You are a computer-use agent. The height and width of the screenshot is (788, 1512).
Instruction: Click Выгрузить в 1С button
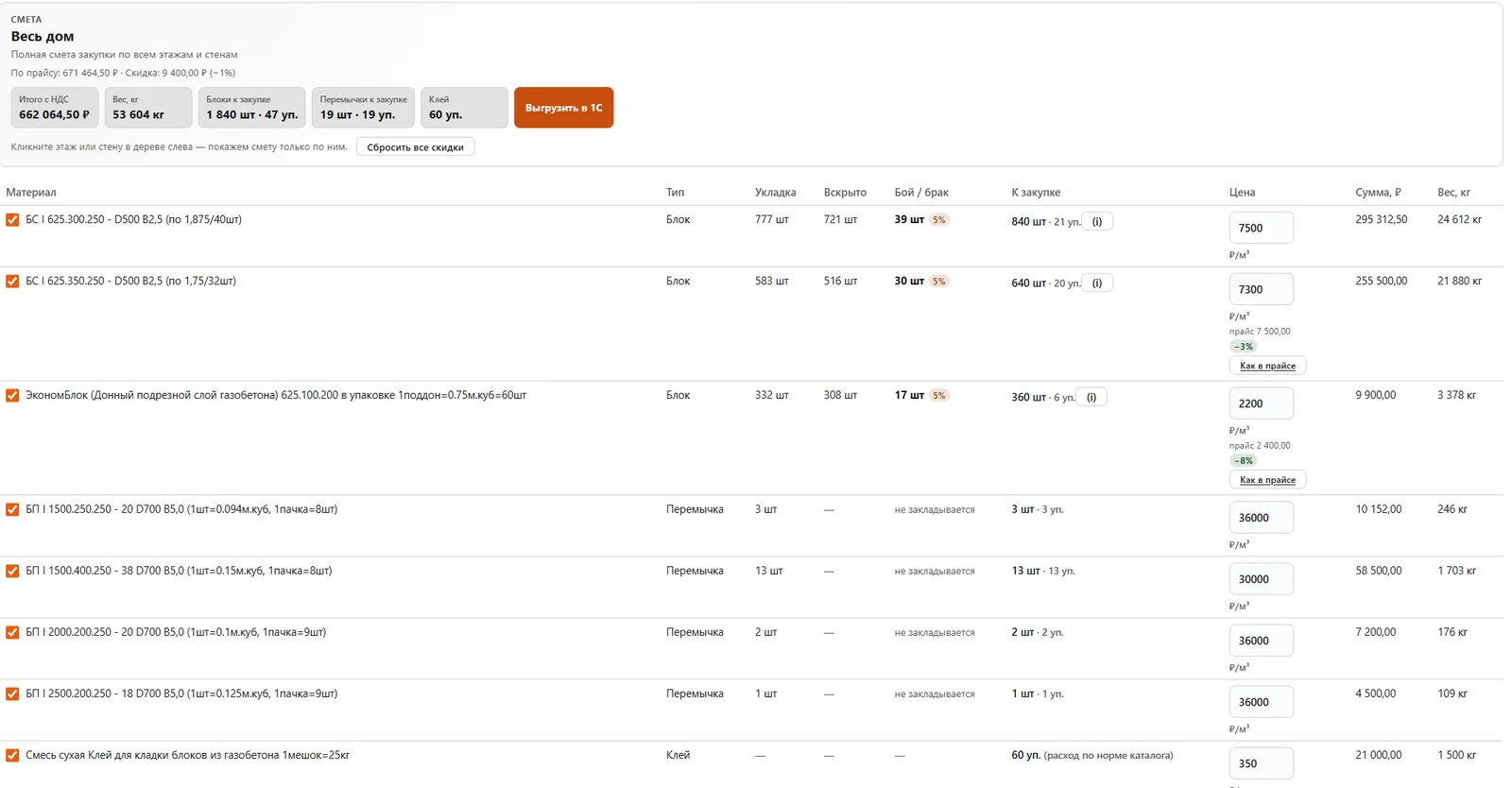pos(563,108)
